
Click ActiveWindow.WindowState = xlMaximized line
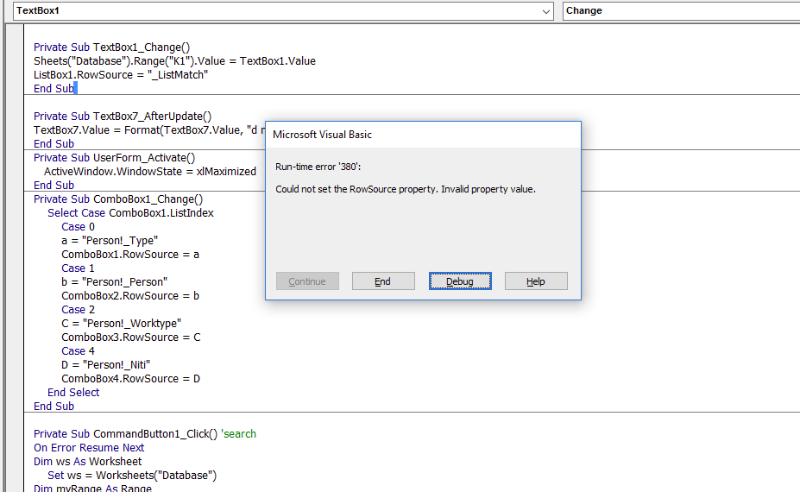pyautogui.click(x=149, y=171)
